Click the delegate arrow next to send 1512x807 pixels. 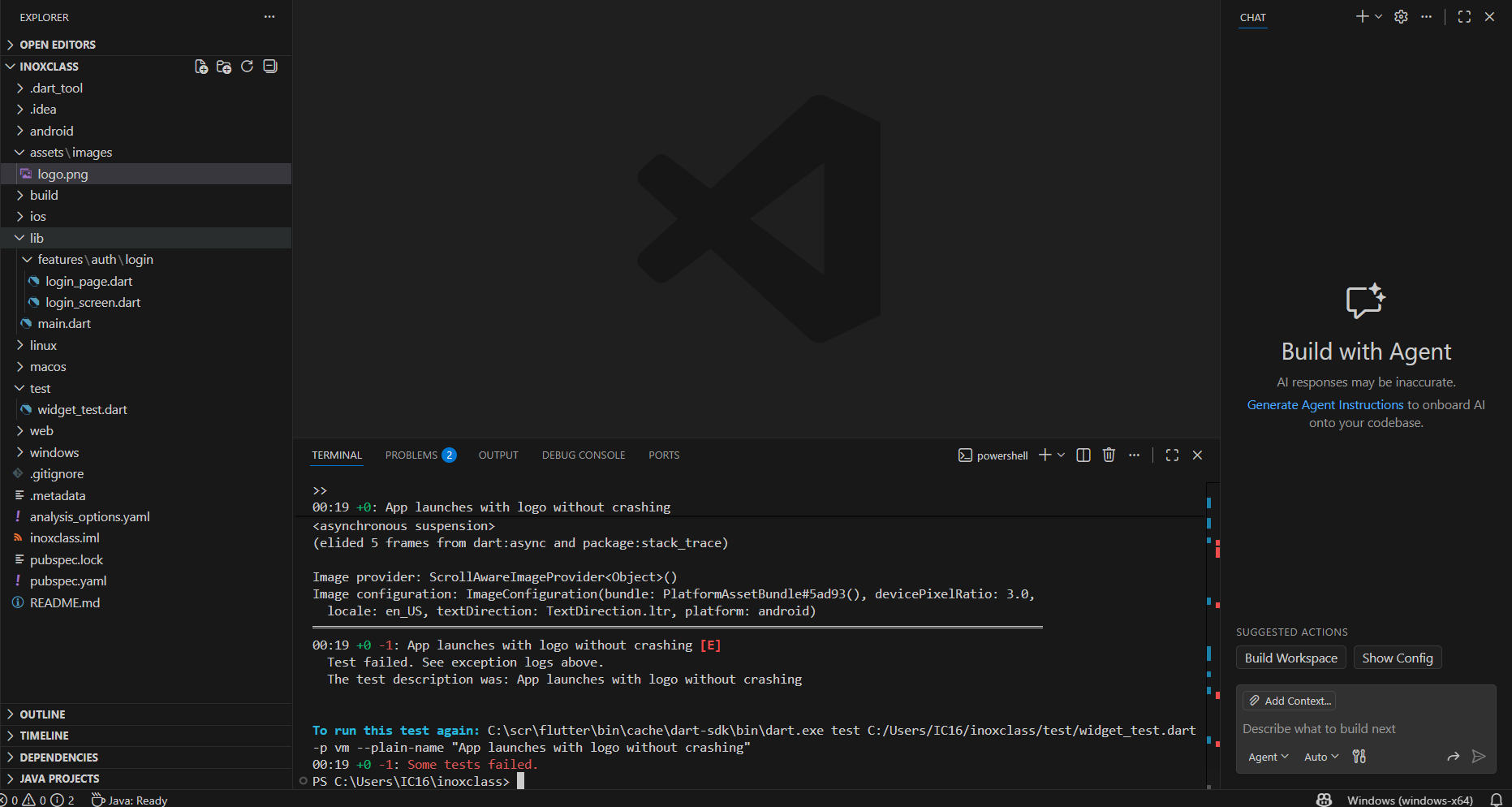coord(1453,756)
